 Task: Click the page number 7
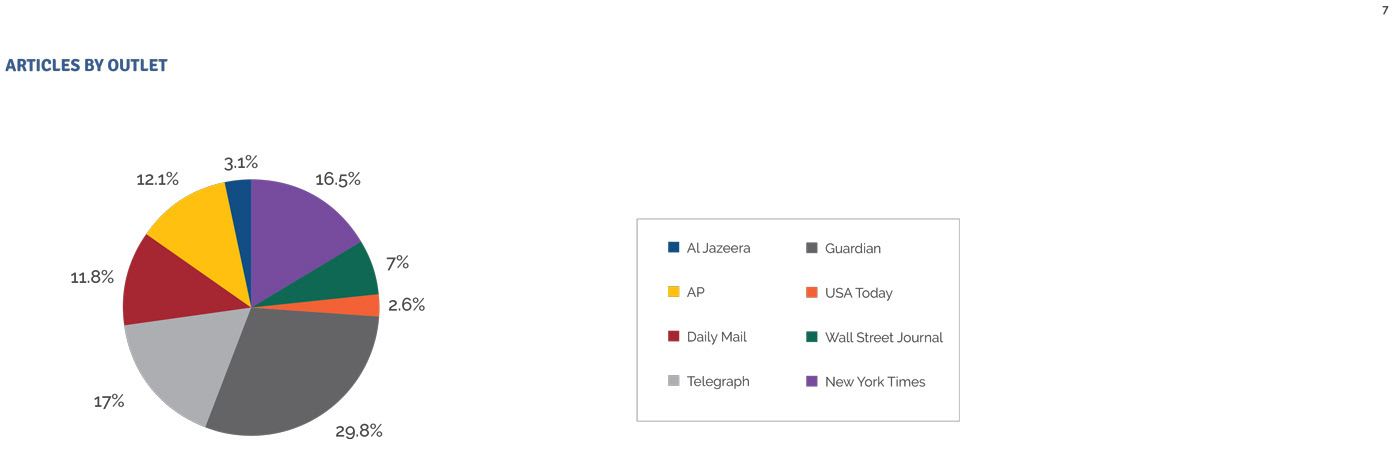1385,9
